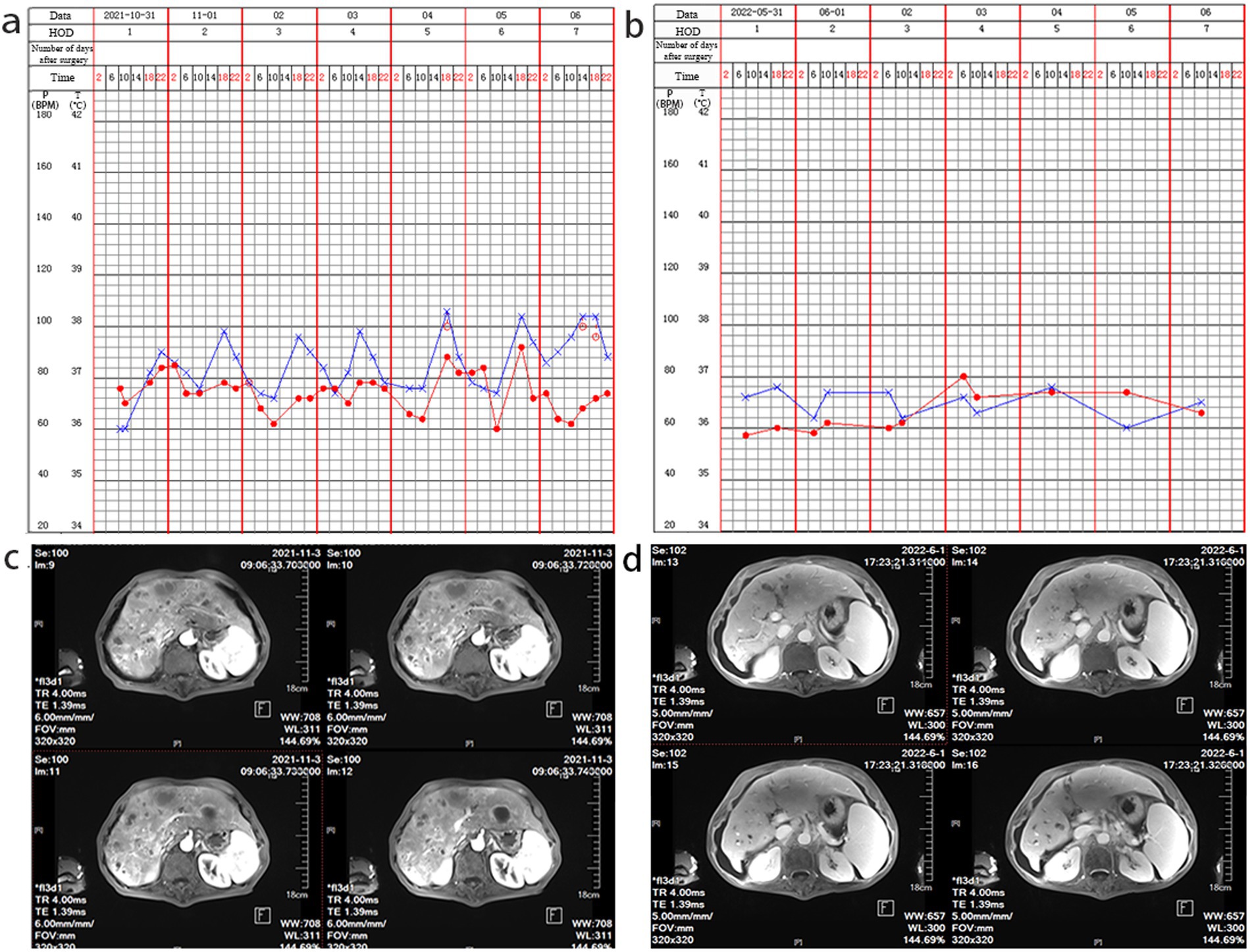Click panel label 'c'
1250x952 pixels.
coord(12,558)
